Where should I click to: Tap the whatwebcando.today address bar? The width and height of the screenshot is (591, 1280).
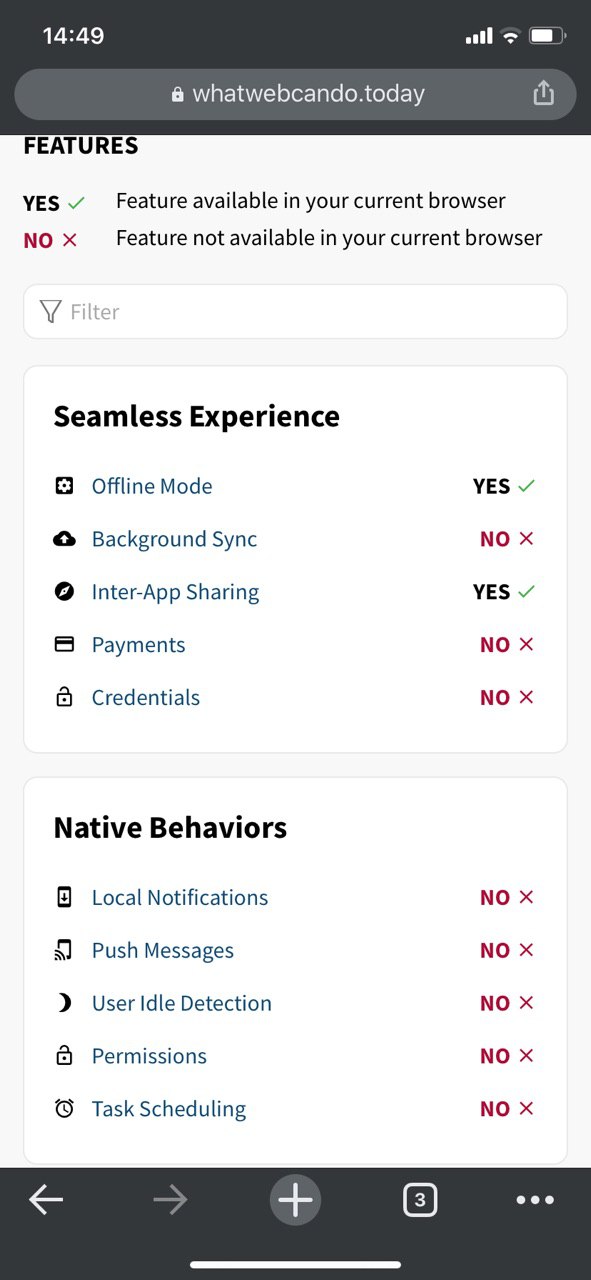coord(295,94)
